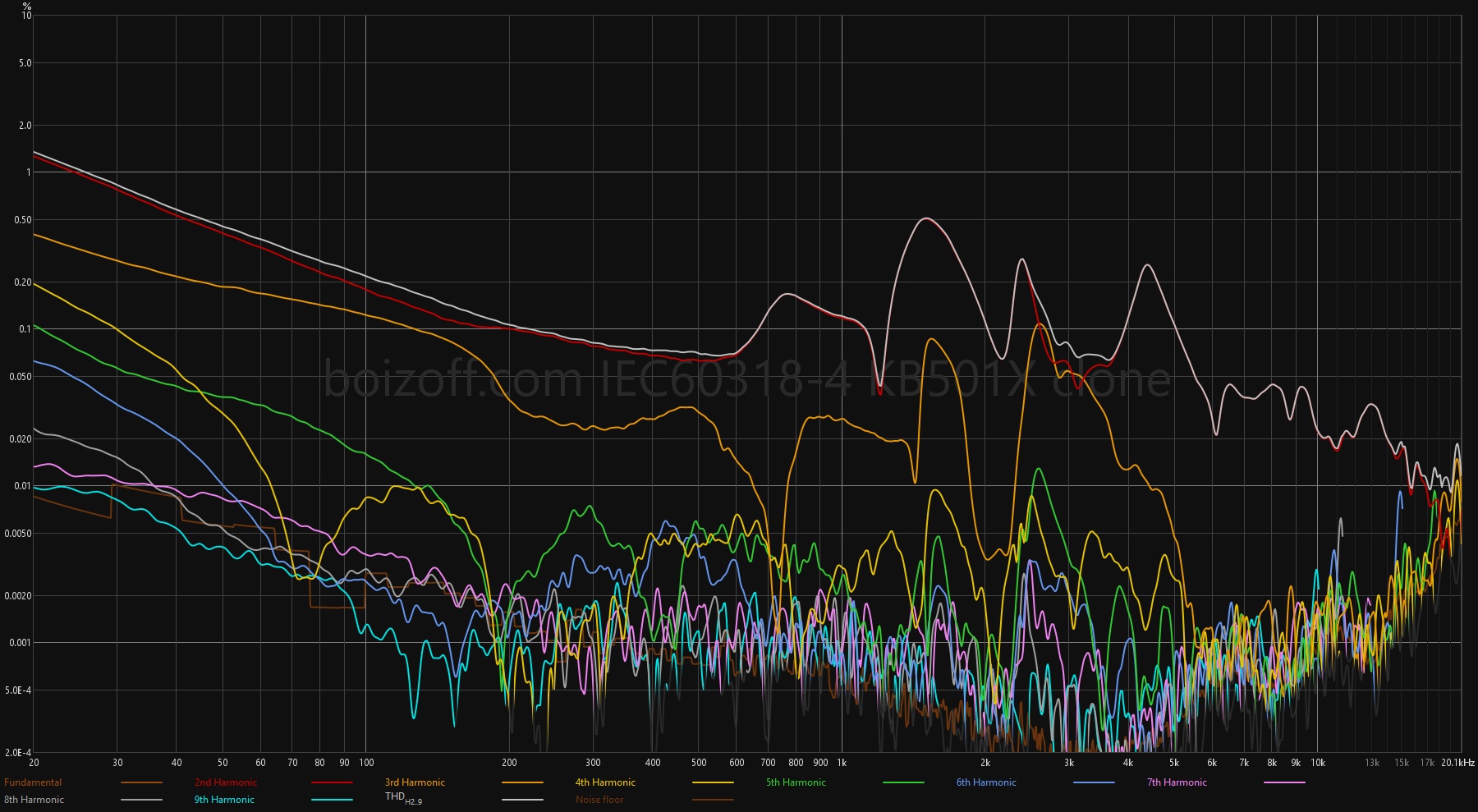Toggle the 2nd Harmonic legend label

226,782
